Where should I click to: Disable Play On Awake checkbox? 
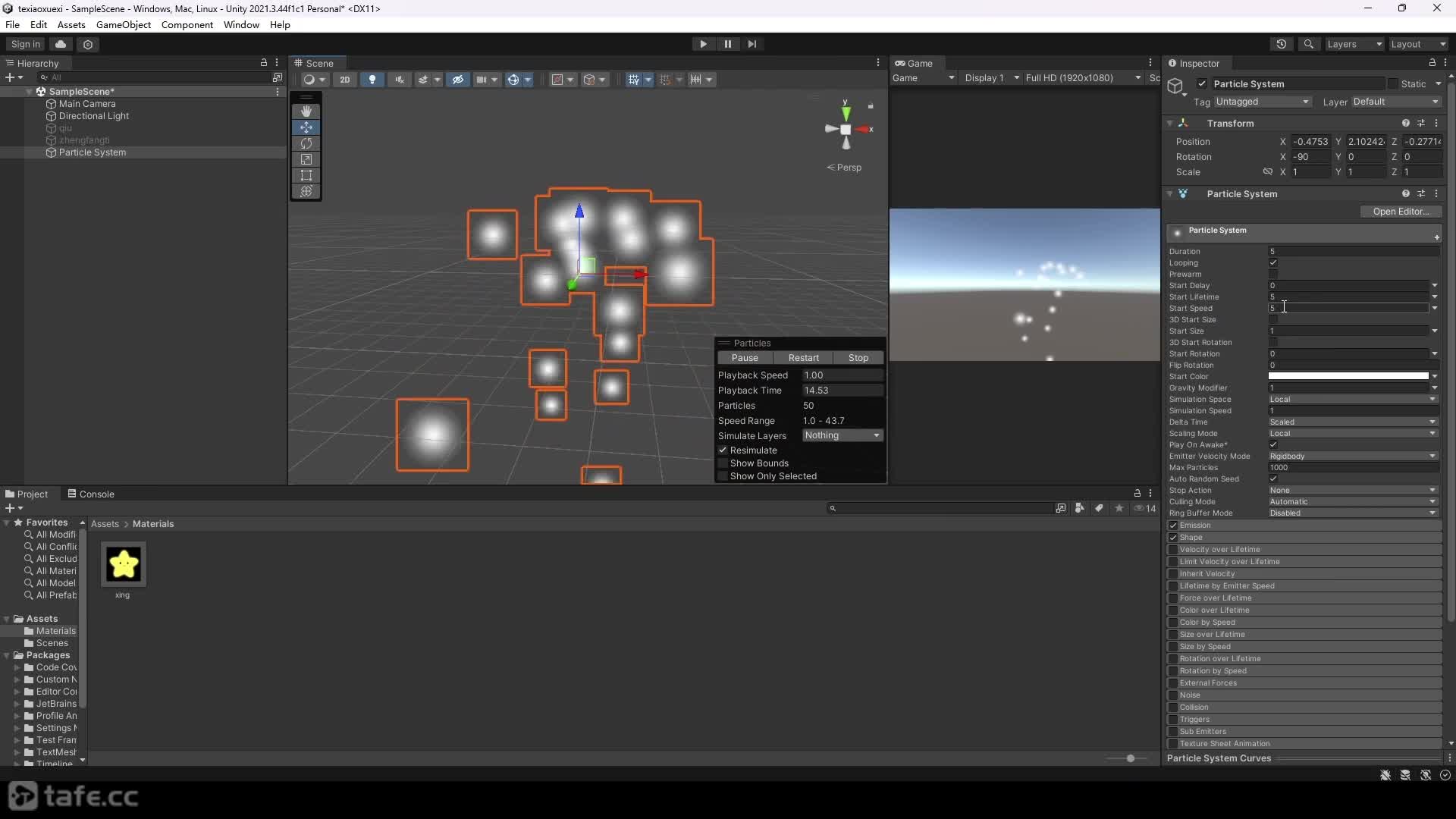[1273, 445]
